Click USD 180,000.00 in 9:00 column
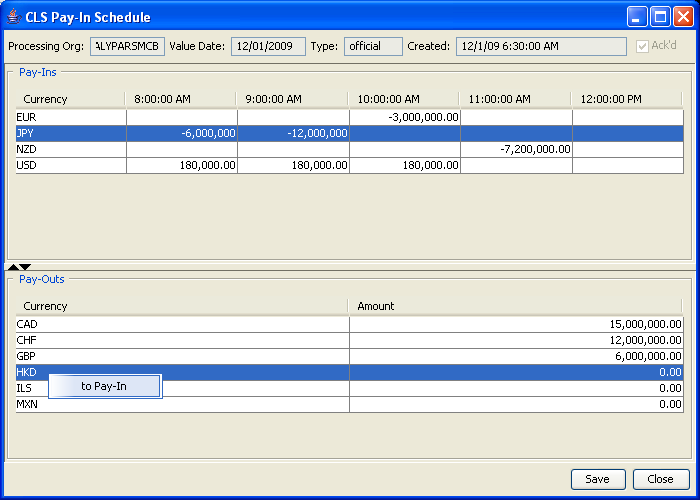Viewport: 700px width, 500px height. pyautogui.click(x=320, y=166)
